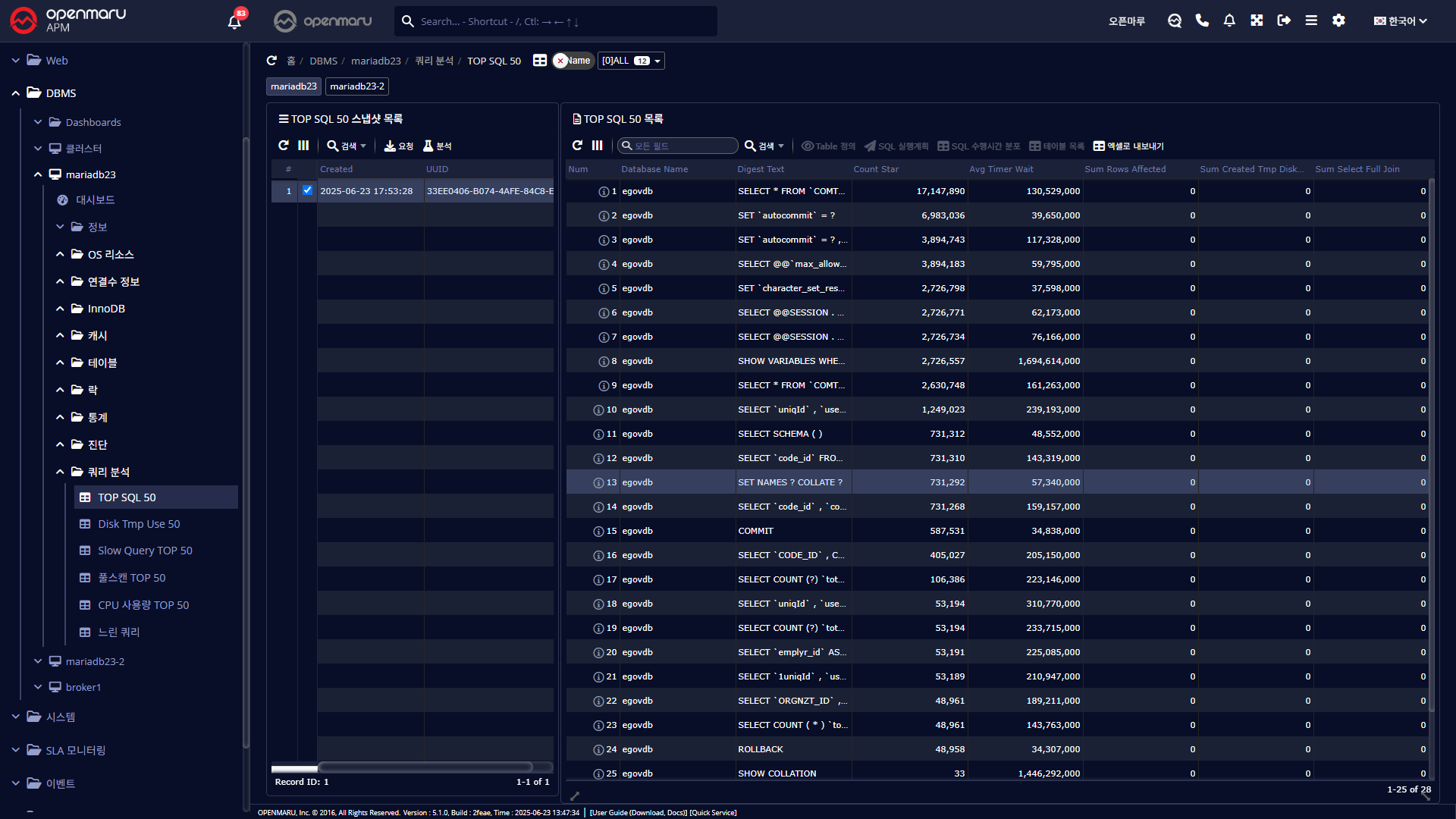
Task: Click the snapshot list's horizontal scrollbar
Action: pos(425,767)
